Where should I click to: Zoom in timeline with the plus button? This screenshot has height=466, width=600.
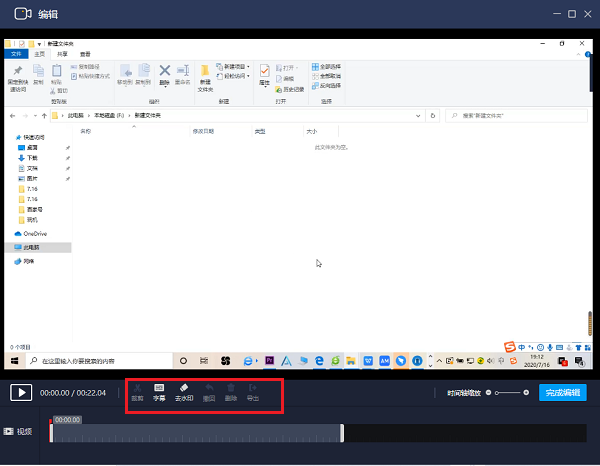click(526, 393)
